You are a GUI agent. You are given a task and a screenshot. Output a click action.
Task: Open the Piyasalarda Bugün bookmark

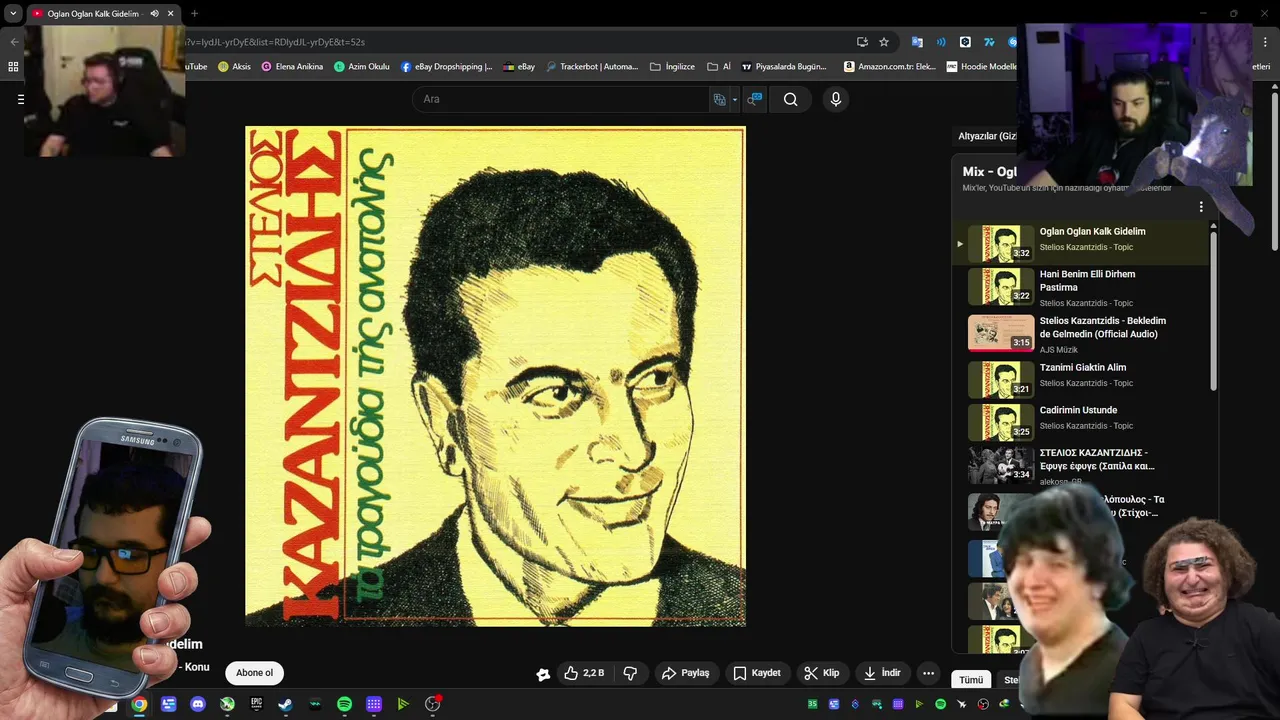(784, 67)
